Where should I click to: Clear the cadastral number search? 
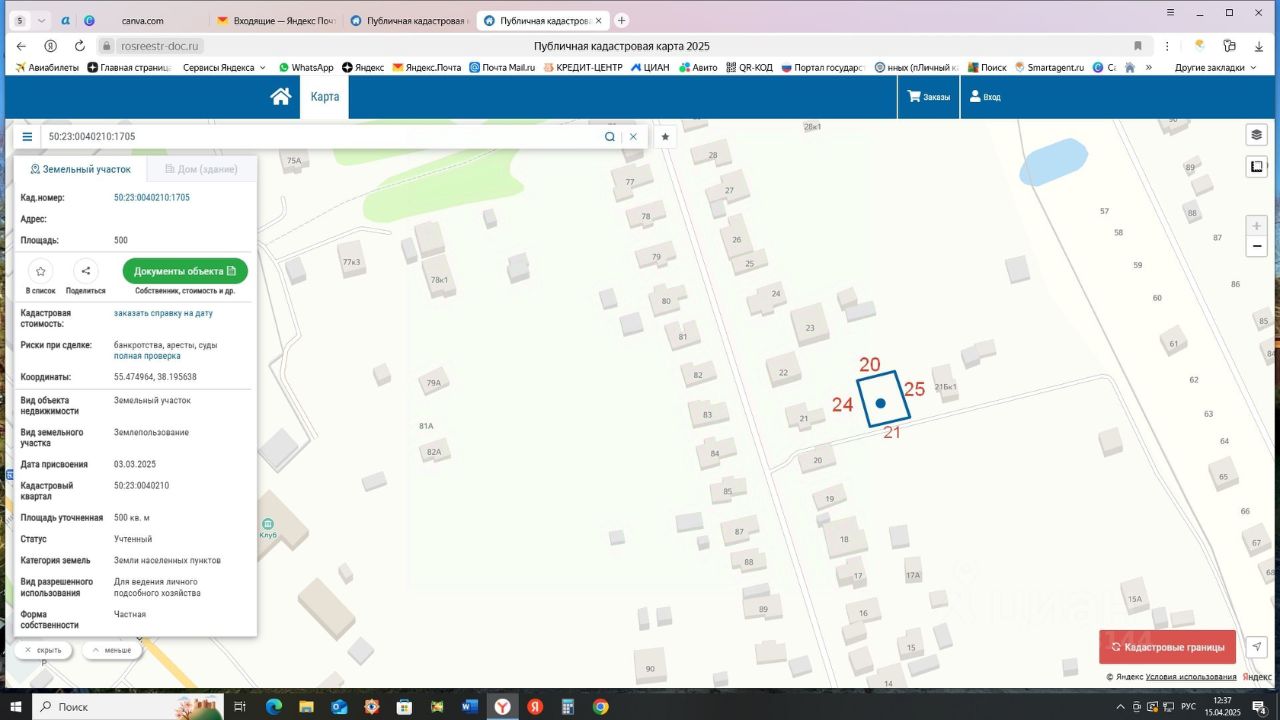[x=633, y=137]
